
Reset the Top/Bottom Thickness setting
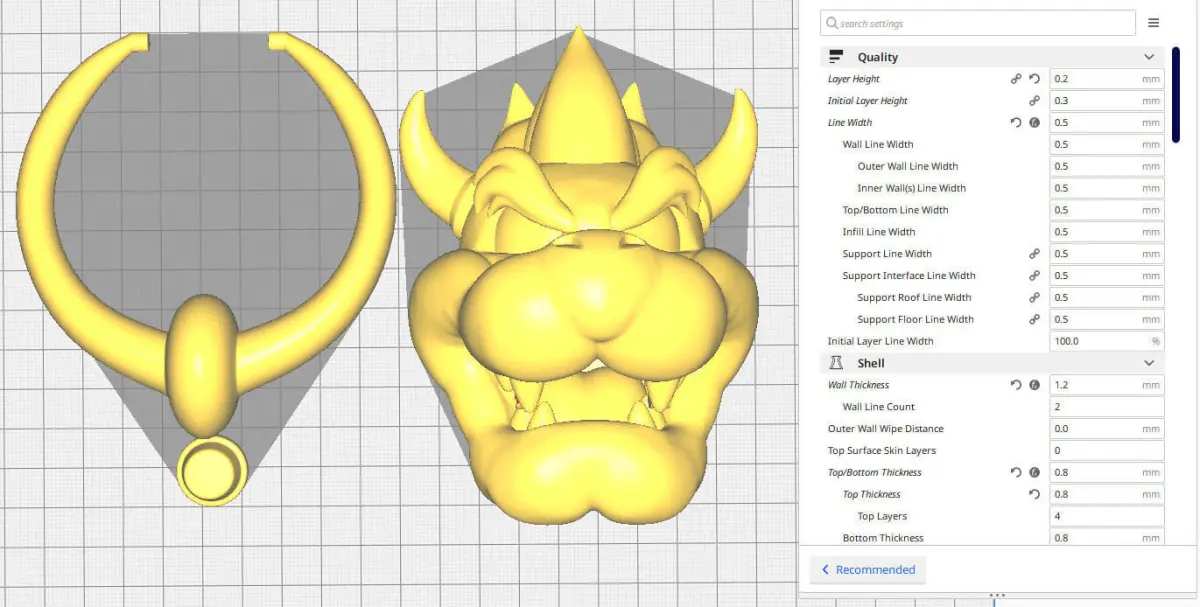pos(1016,473)
